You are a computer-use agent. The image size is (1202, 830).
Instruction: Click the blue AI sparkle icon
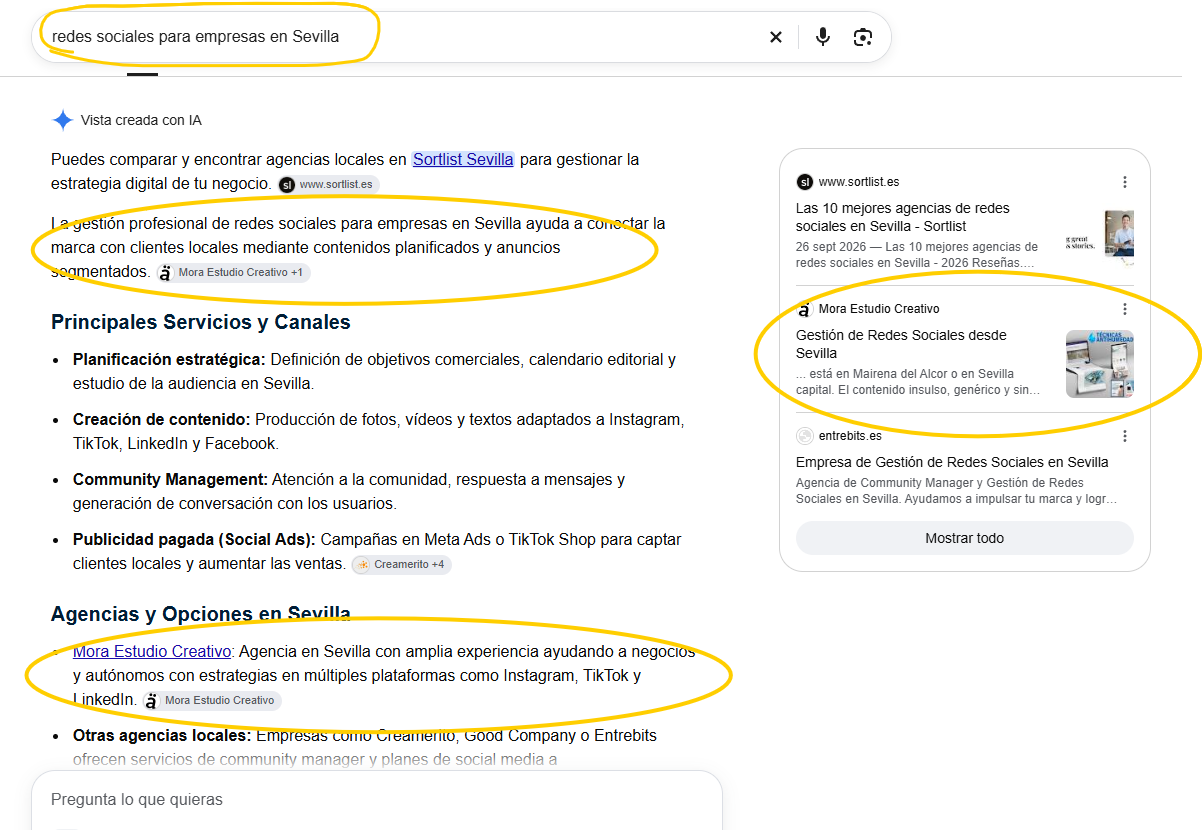pyautogui.click(x=63, y=120)
